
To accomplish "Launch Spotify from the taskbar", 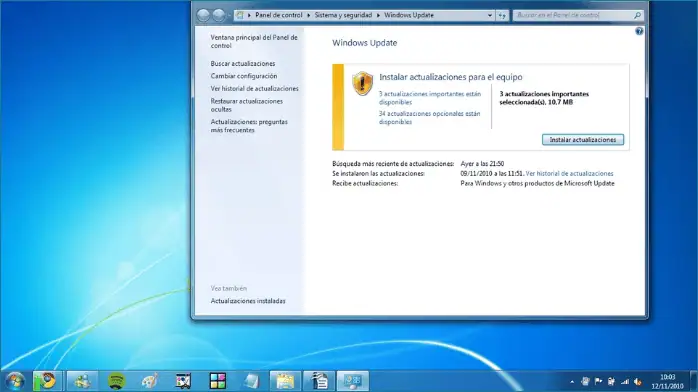I will pyautogui.click(x=116, y=381).
